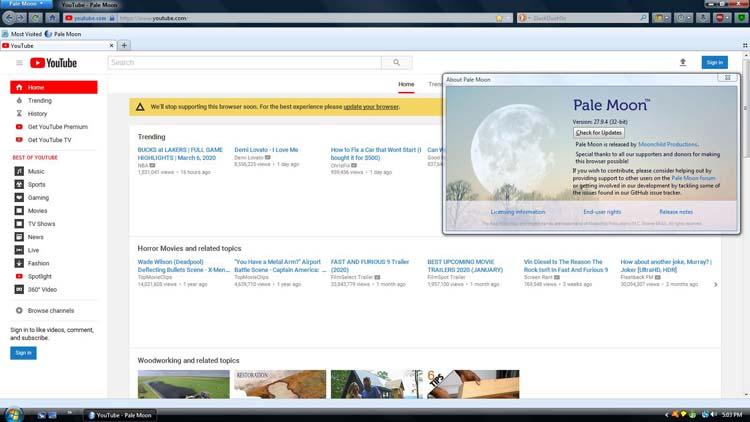750x422 pixels.
Task: Click the YouTube logo
Action: 54,63
